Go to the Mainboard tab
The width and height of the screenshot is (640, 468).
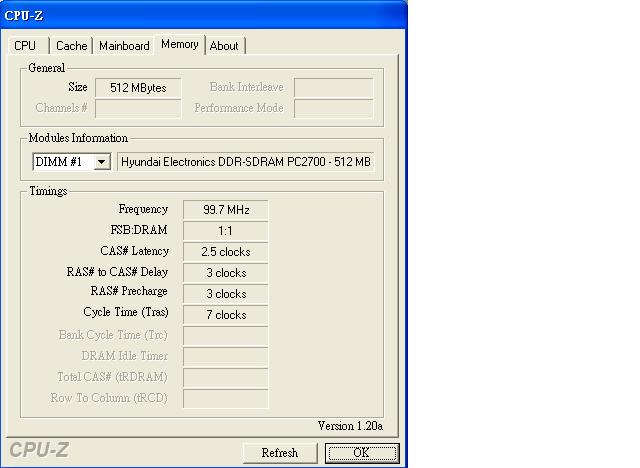[124, 46]
